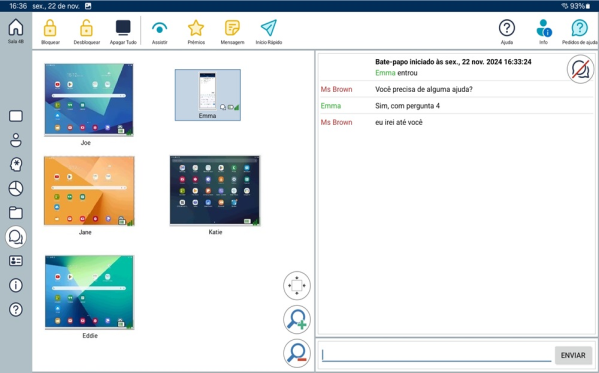The width and height of the screenshot is (599, 373).
Task: Click the status bar clock 16:36
Action: tap(18, 6)
